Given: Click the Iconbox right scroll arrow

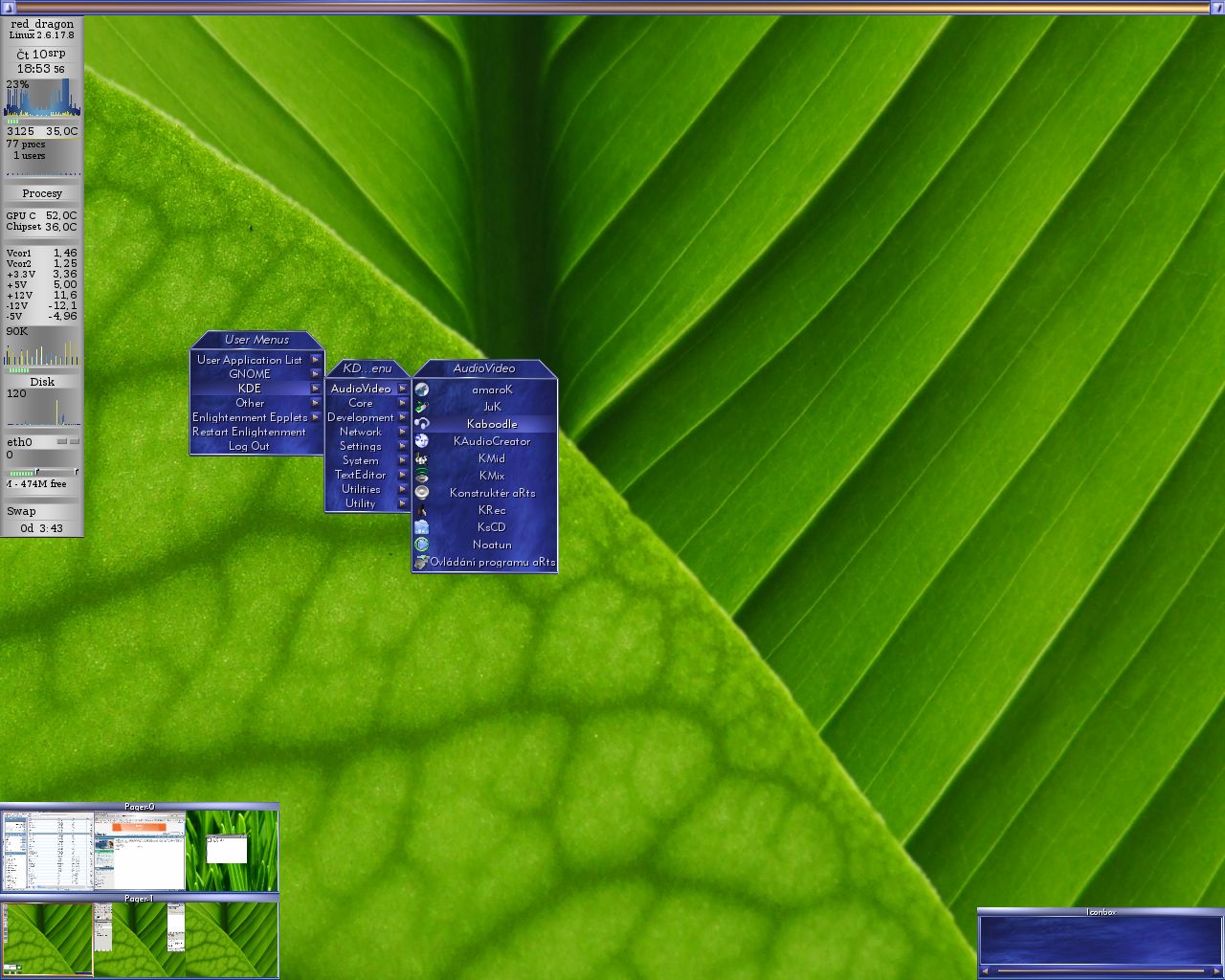Looking at the screenshot, I should coord(1215,971).
